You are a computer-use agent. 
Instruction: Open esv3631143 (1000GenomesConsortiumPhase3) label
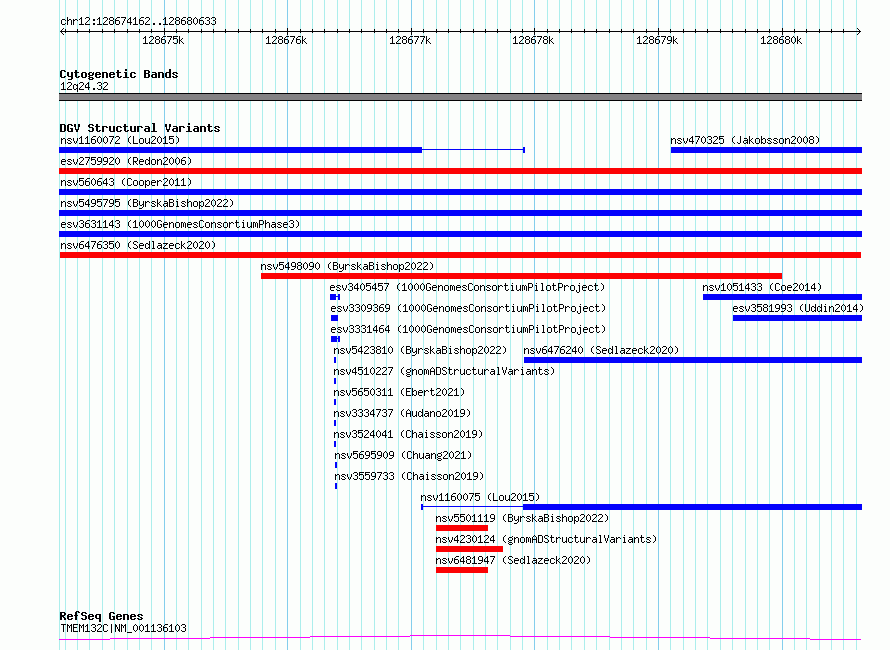(x=180, y=224)
